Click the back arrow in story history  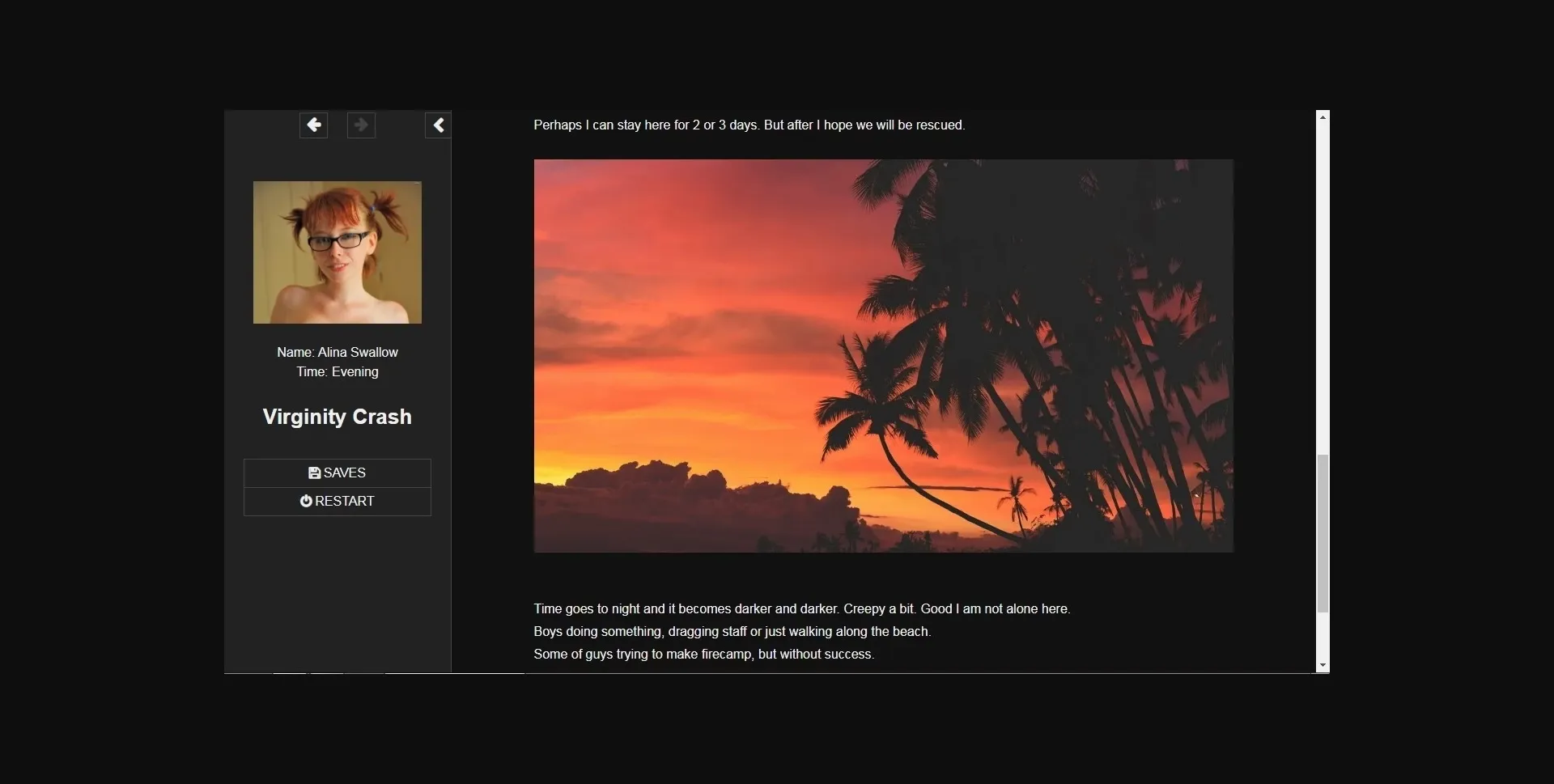[x=313, y=125]
